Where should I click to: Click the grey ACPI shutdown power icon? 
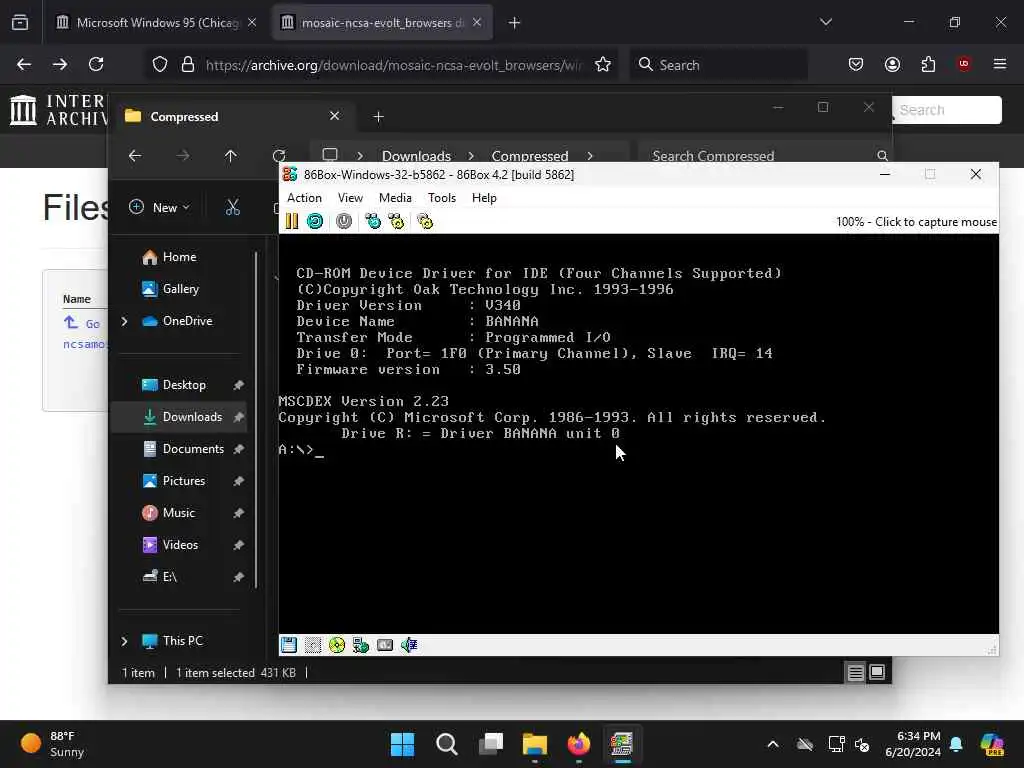click(x=344, y=221)
